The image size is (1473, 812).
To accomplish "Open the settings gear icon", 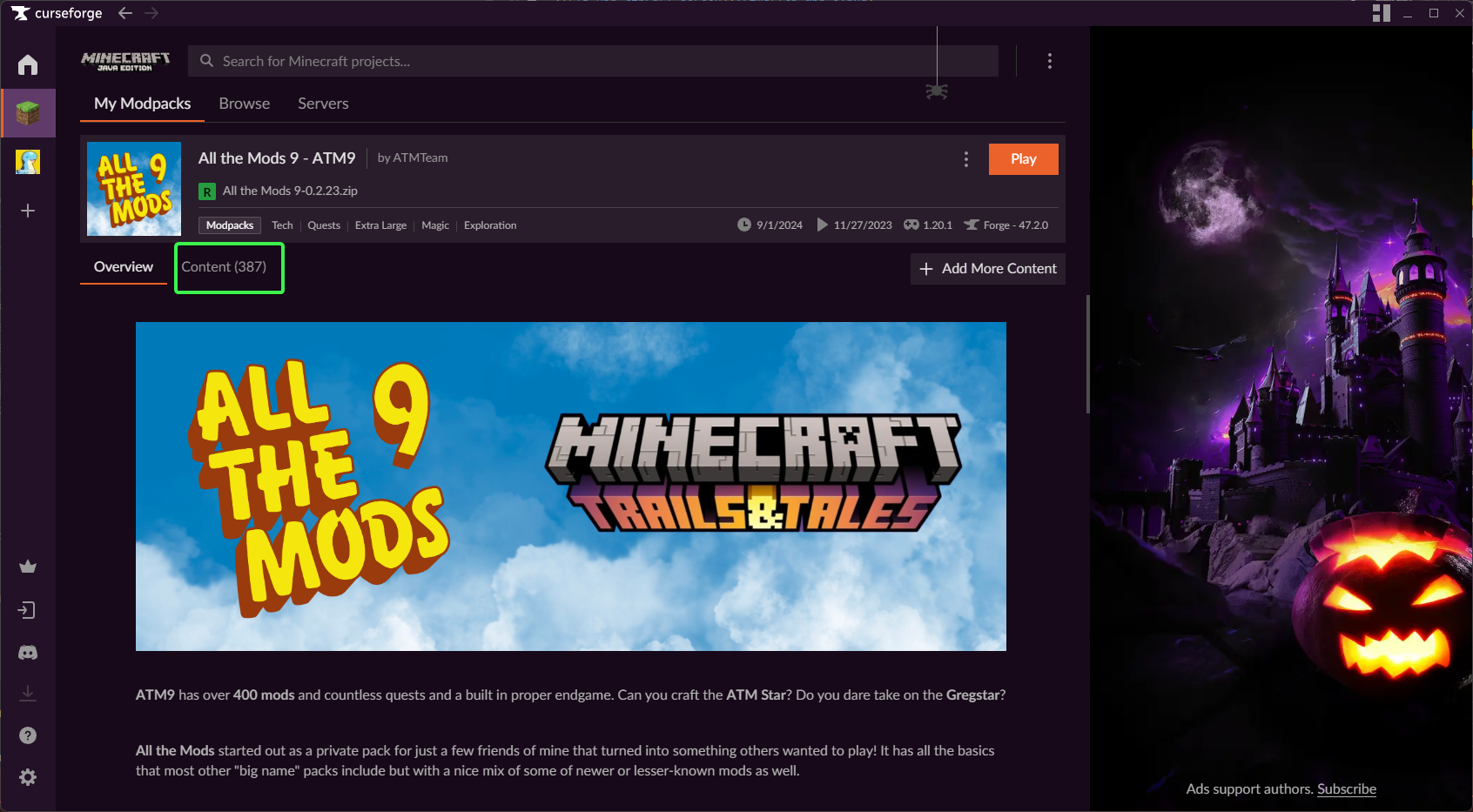I will 28,777.
